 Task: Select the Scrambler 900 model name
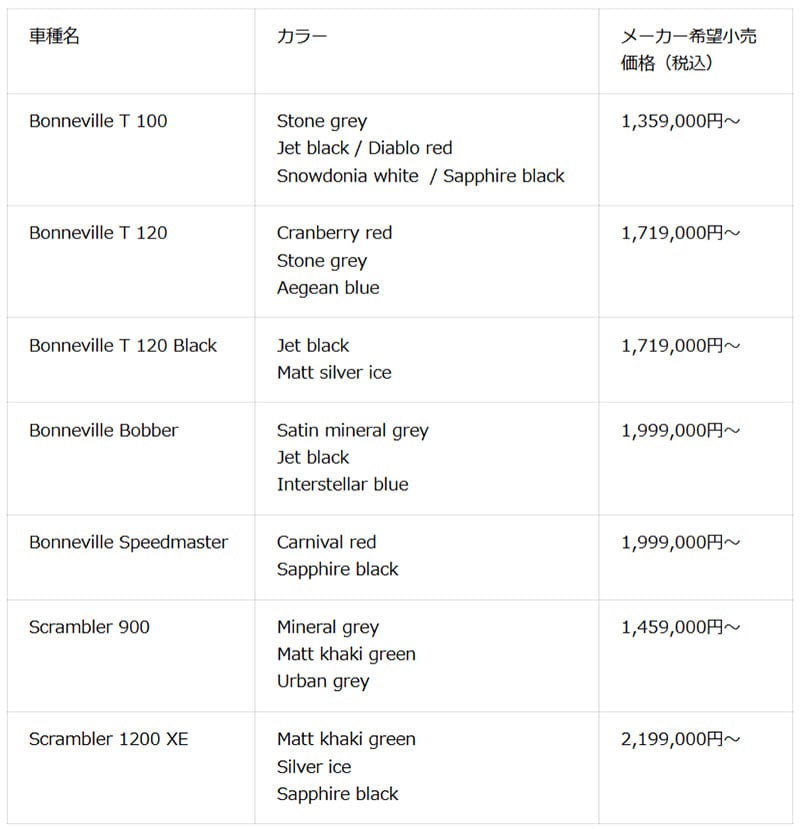90,627
